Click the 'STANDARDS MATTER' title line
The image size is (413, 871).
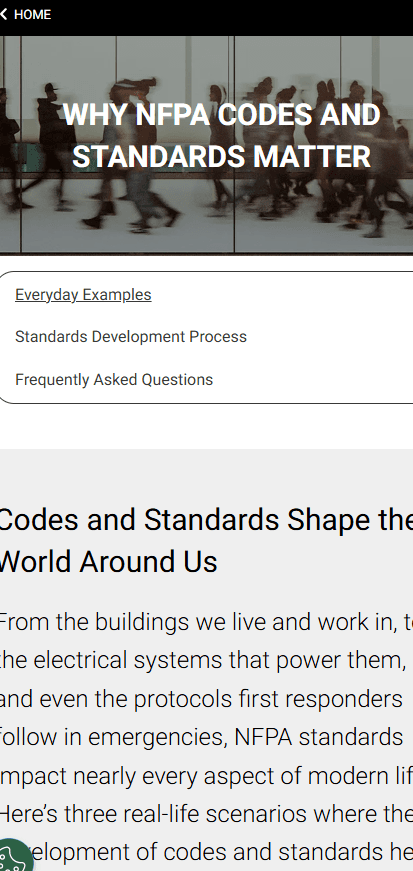(221, 156)
